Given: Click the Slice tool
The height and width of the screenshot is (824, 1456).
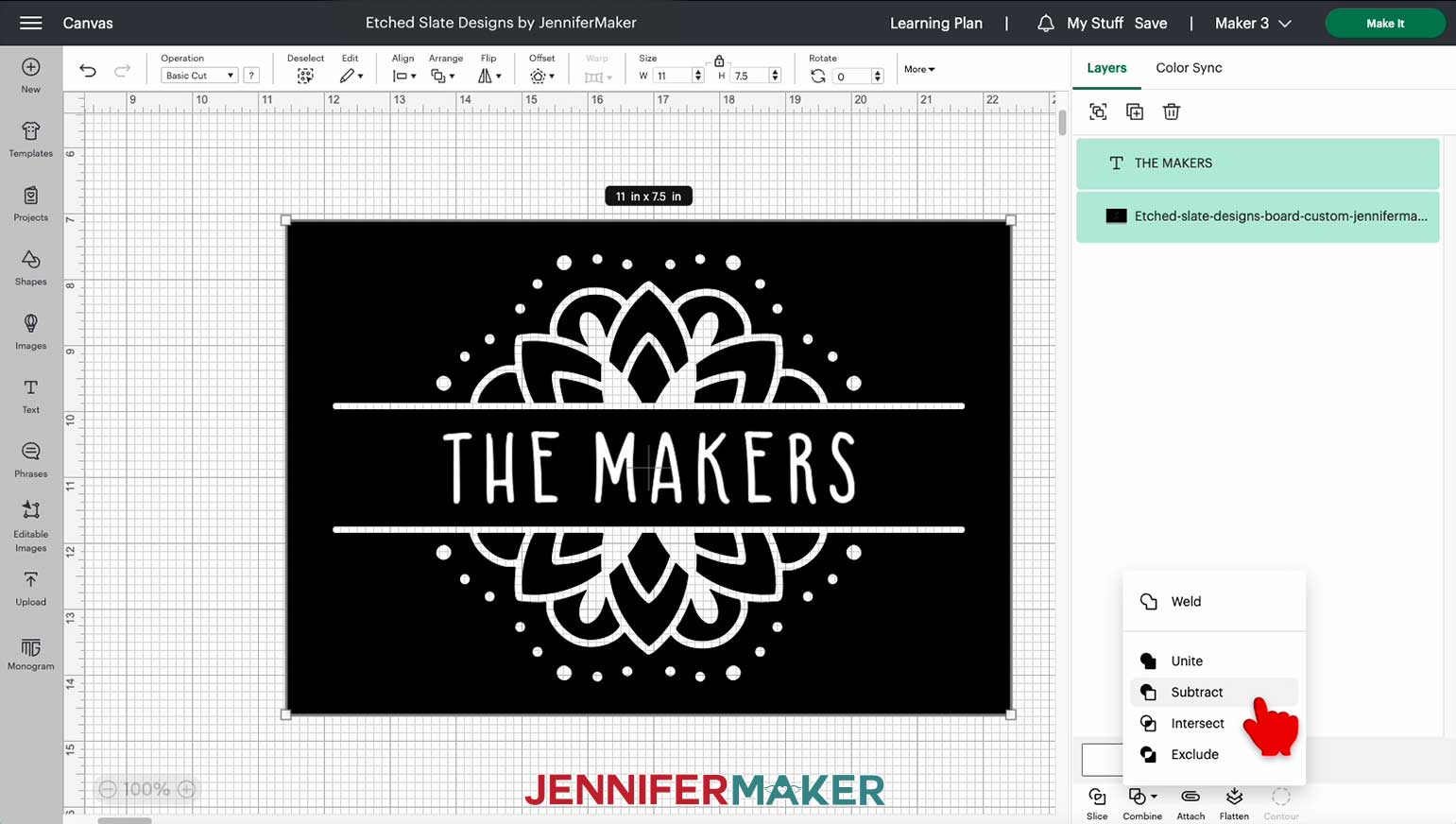Looking at the screenshot, I should coord(1097,803).
